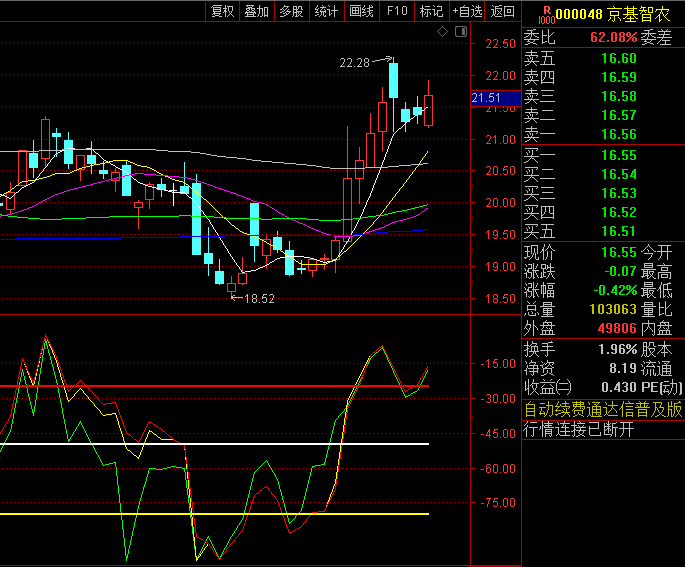Image resolution: width=685 pixels, height=567 pixels.
Task: Select 买二 price 16.54
Action: tap(619, 174)
